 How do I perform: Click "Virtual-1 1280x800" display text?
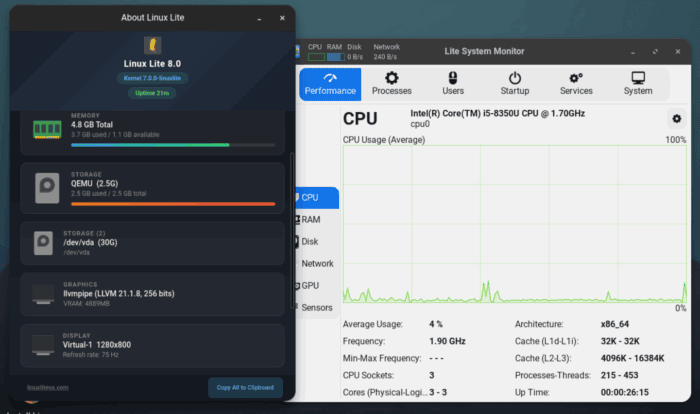coord(96,345)
